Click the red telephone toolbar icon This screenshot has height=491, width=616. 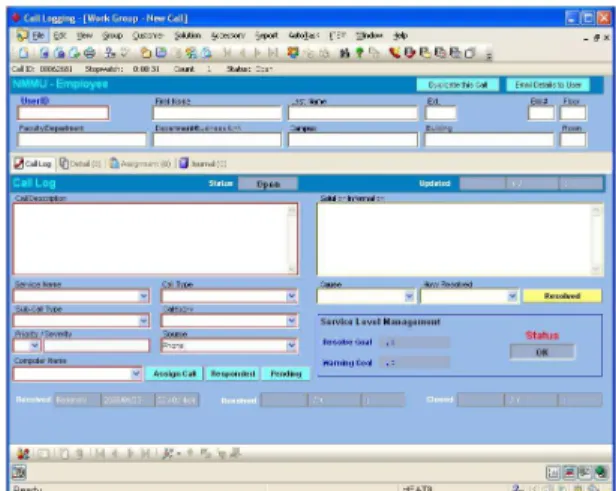point(394,53)
